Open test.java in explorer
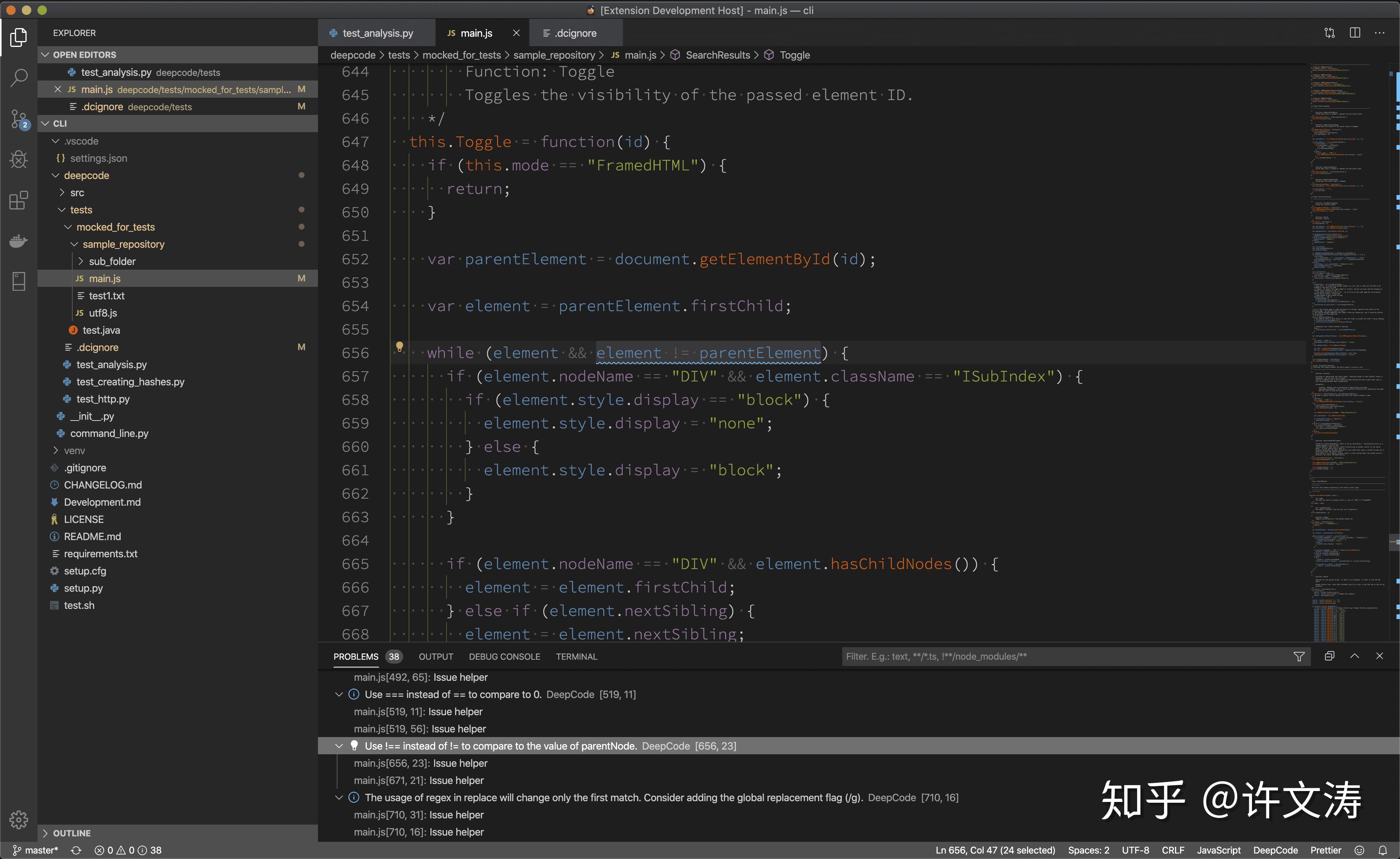 coord(101,330)
